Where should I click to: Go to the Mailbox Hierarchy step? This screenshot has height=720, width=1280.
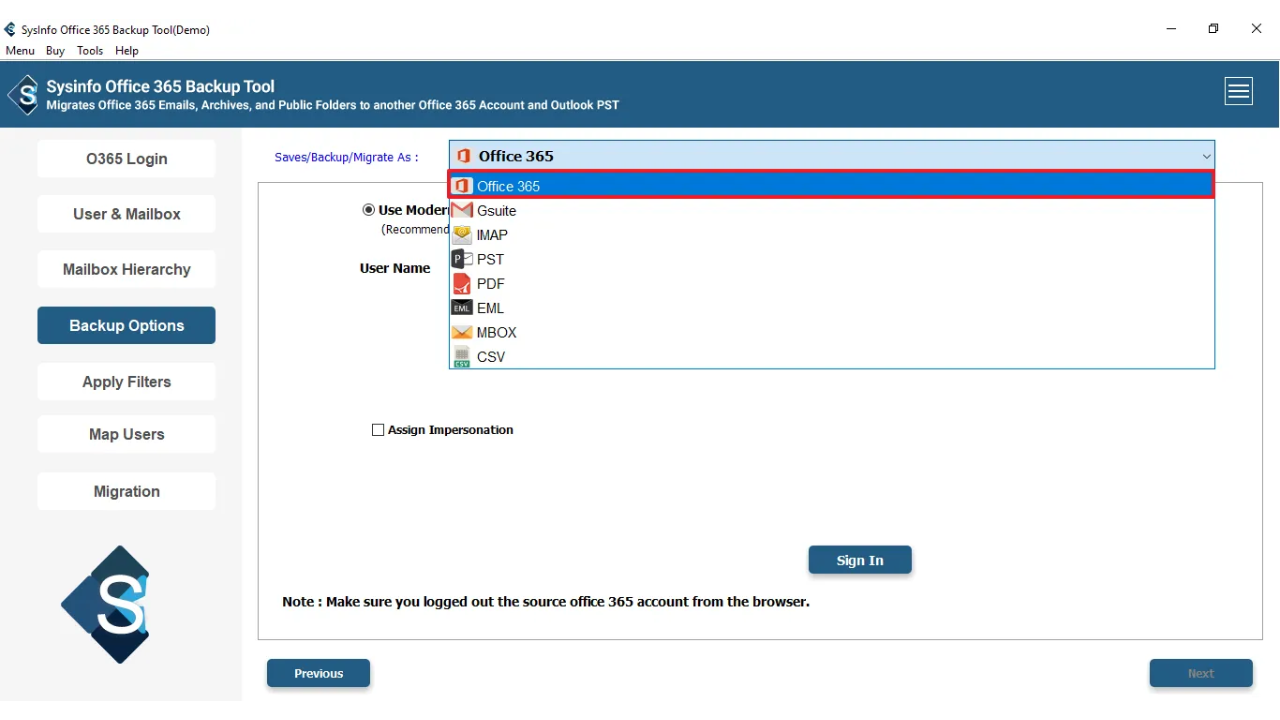tap(127, 270)
